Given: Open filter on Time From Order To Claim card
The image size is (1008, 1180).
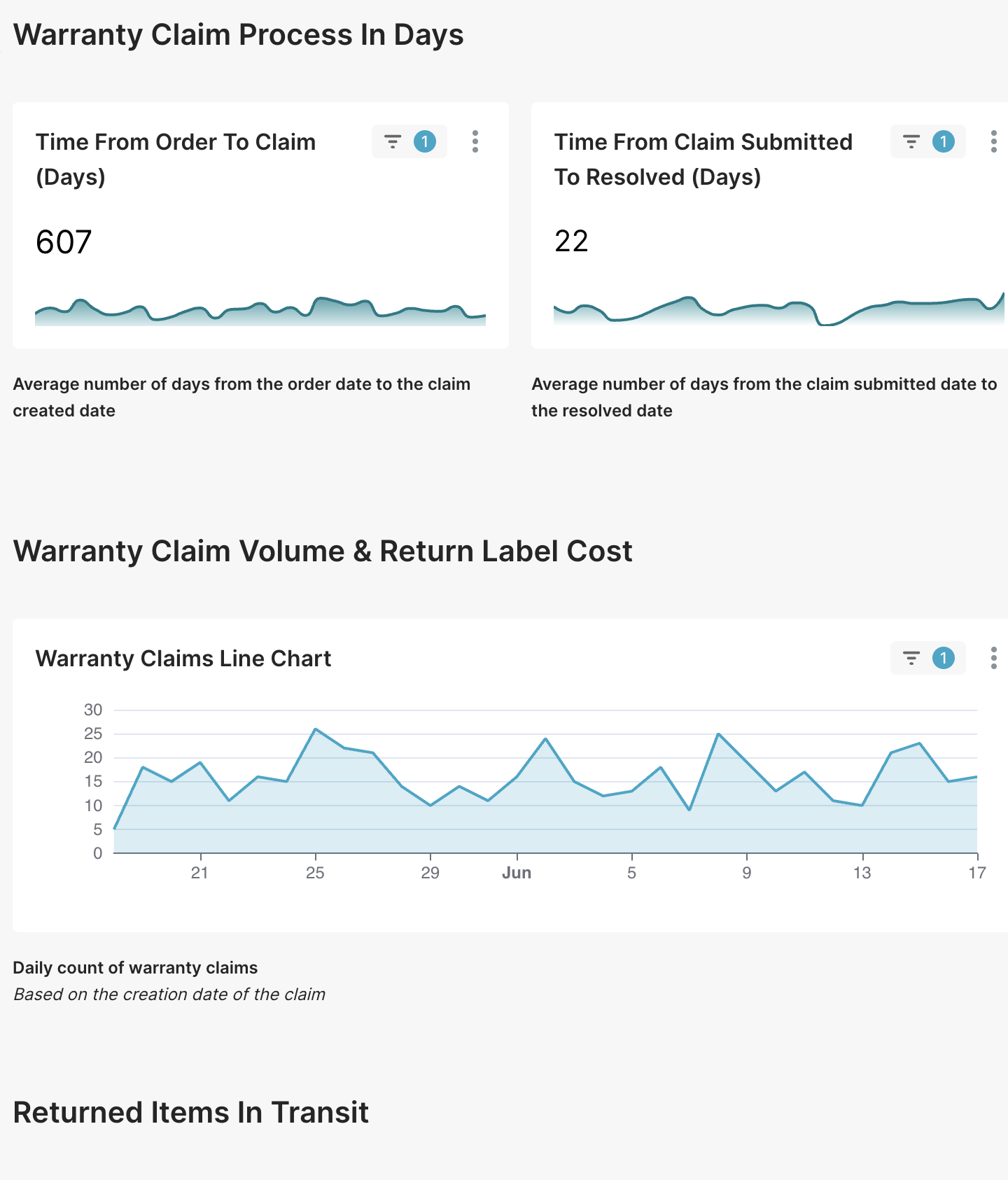Looking at the screenshot, I should 409,142.
